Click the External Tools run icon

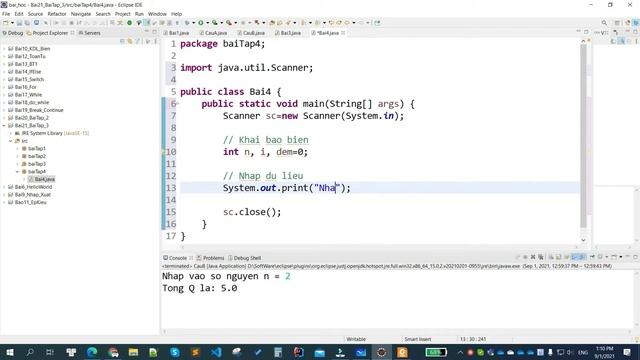click(x=229, y=23)
